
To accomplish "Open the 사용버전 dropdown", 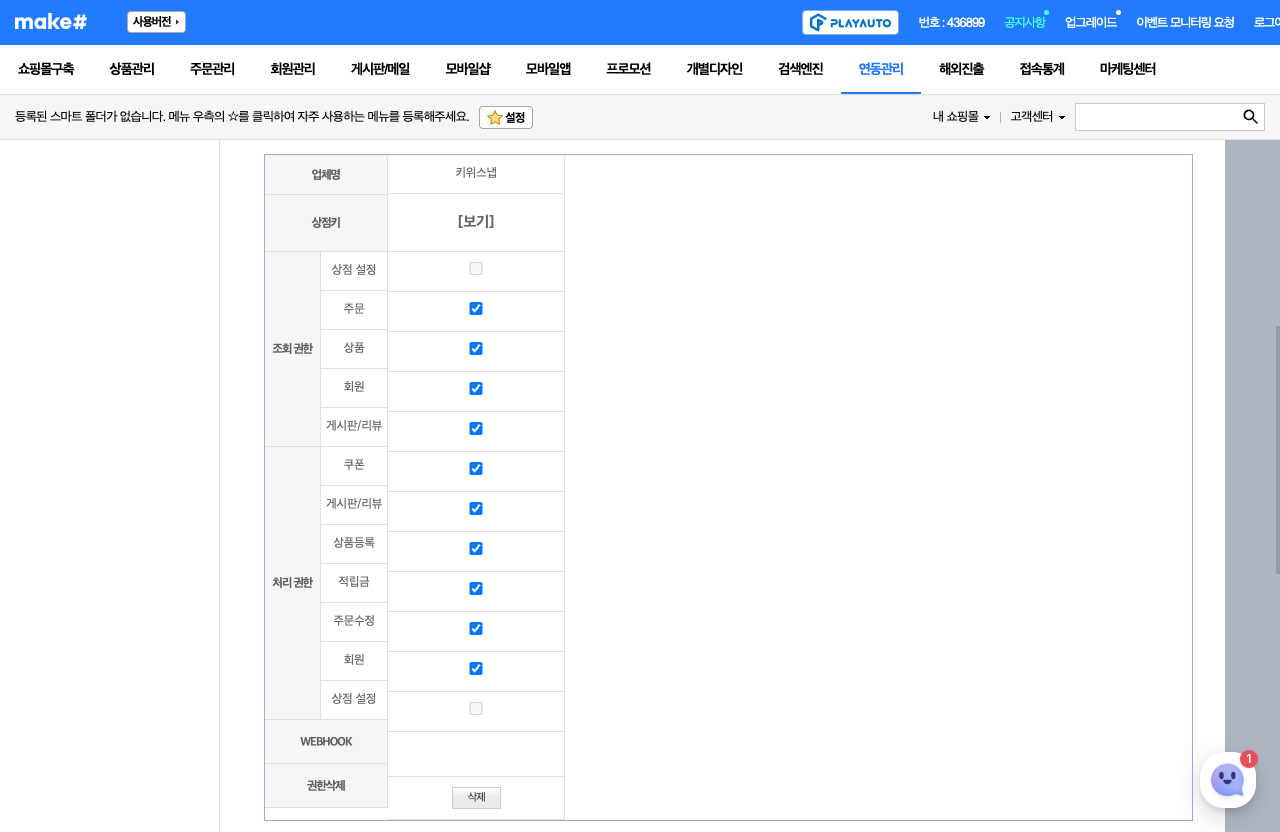I will tap(156, 22).
